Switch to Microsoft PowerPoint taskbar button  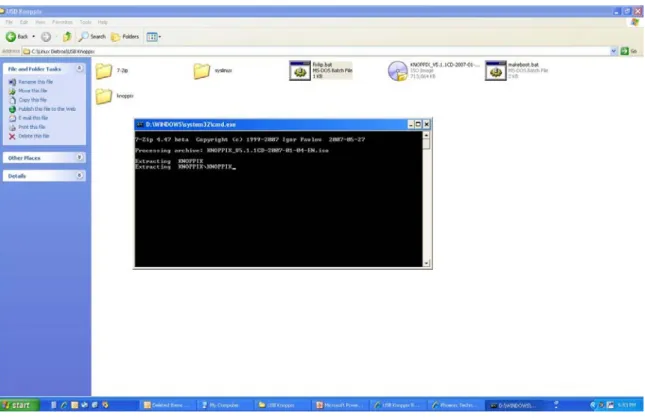pos(339,405)
